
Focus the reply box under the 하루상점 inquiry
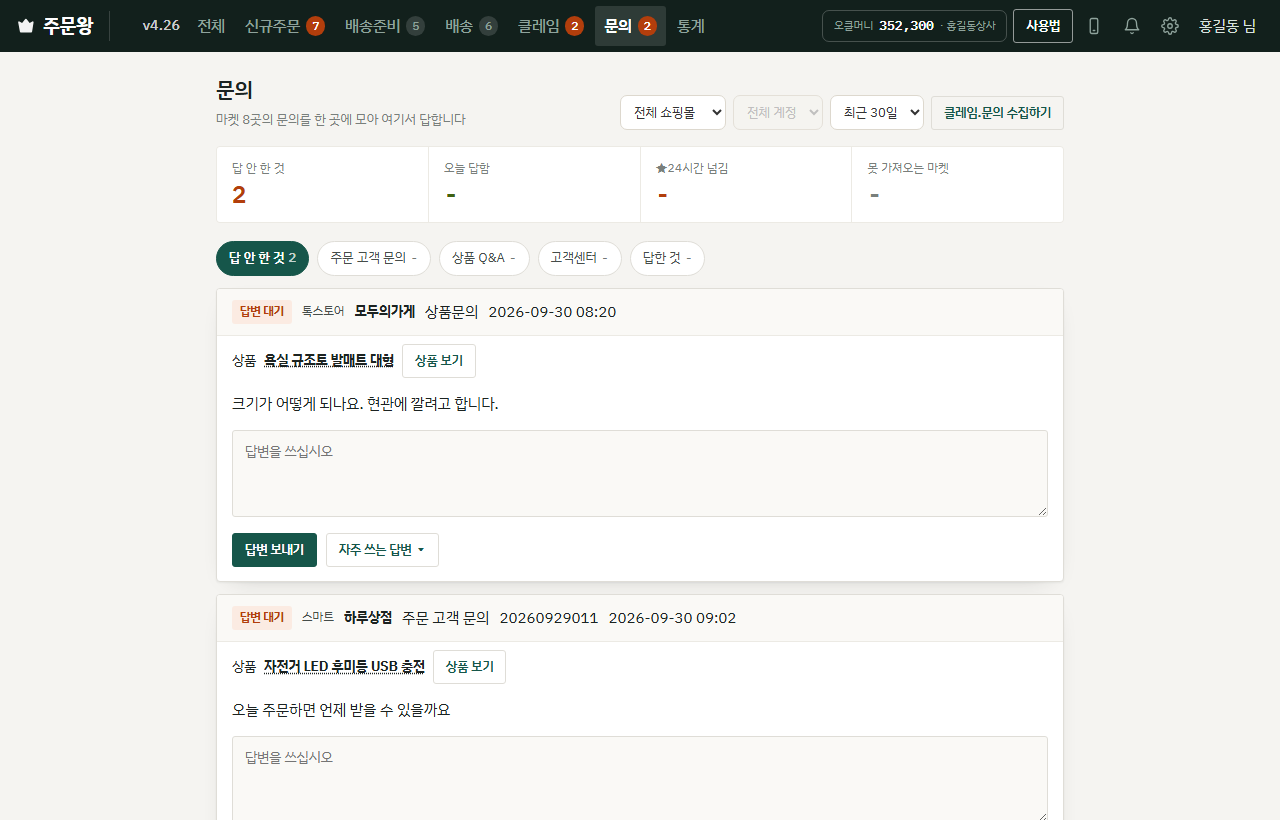pos(640,779)
